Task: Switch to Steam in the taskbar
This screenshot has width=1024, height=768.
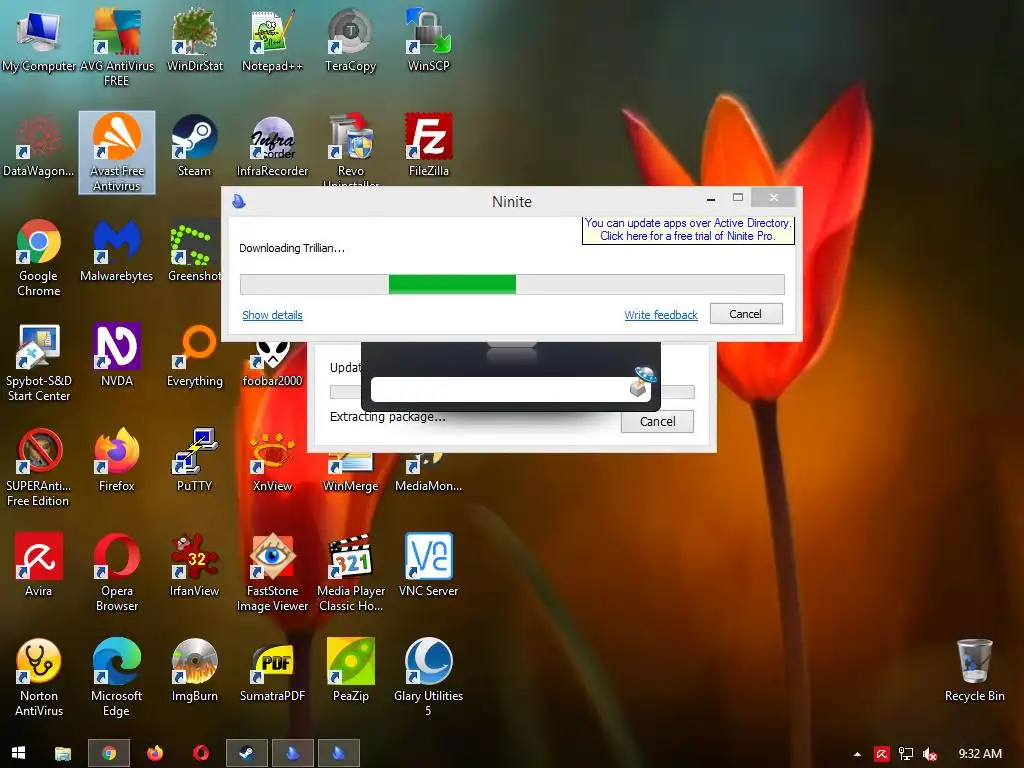Action: click(x=247, y=753)
